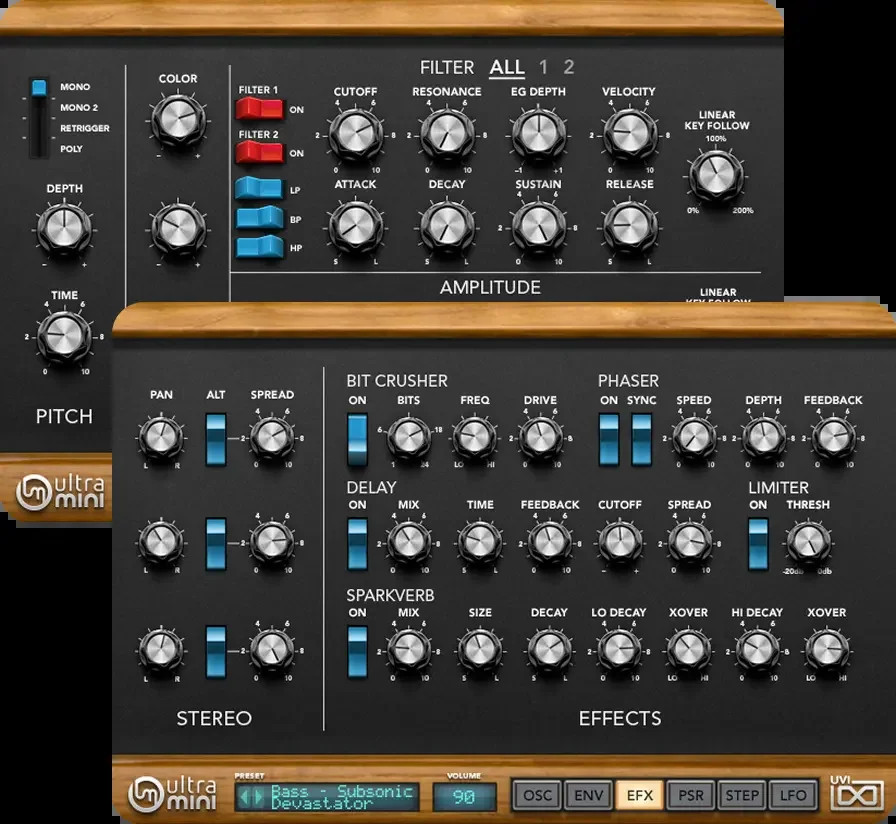Switch to the OSC tab

pyautogui.click(x=537, y=795)
